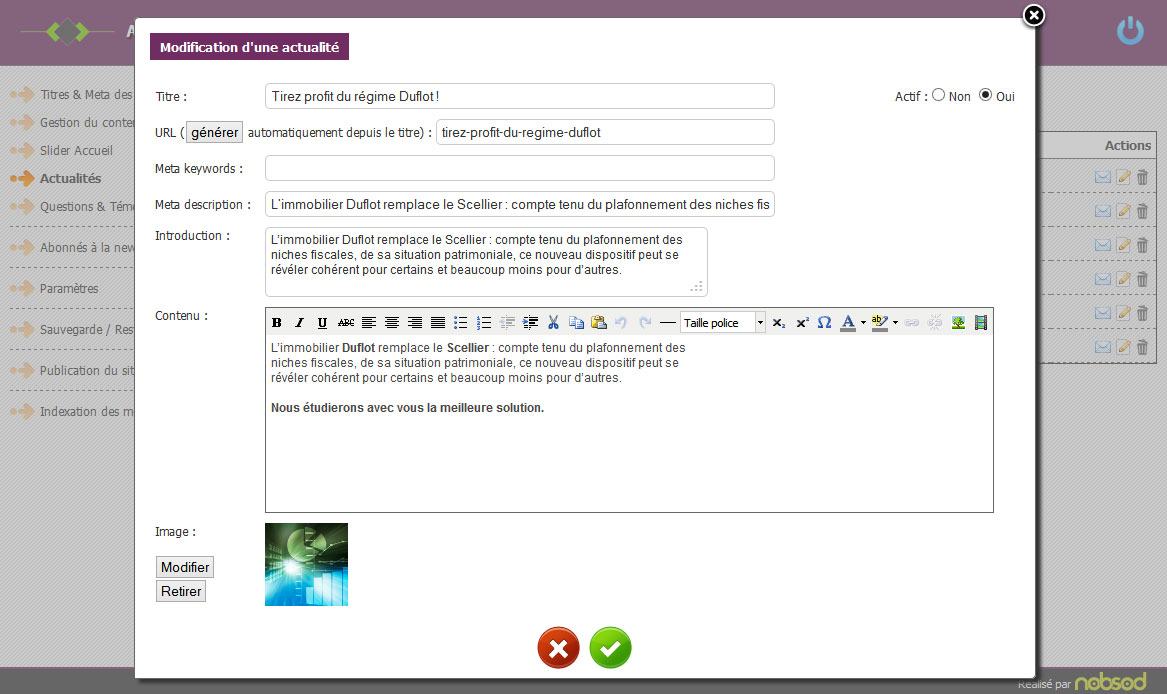Cut with the scissors icon
The image size is (1167, 694).
click(553, 322)
